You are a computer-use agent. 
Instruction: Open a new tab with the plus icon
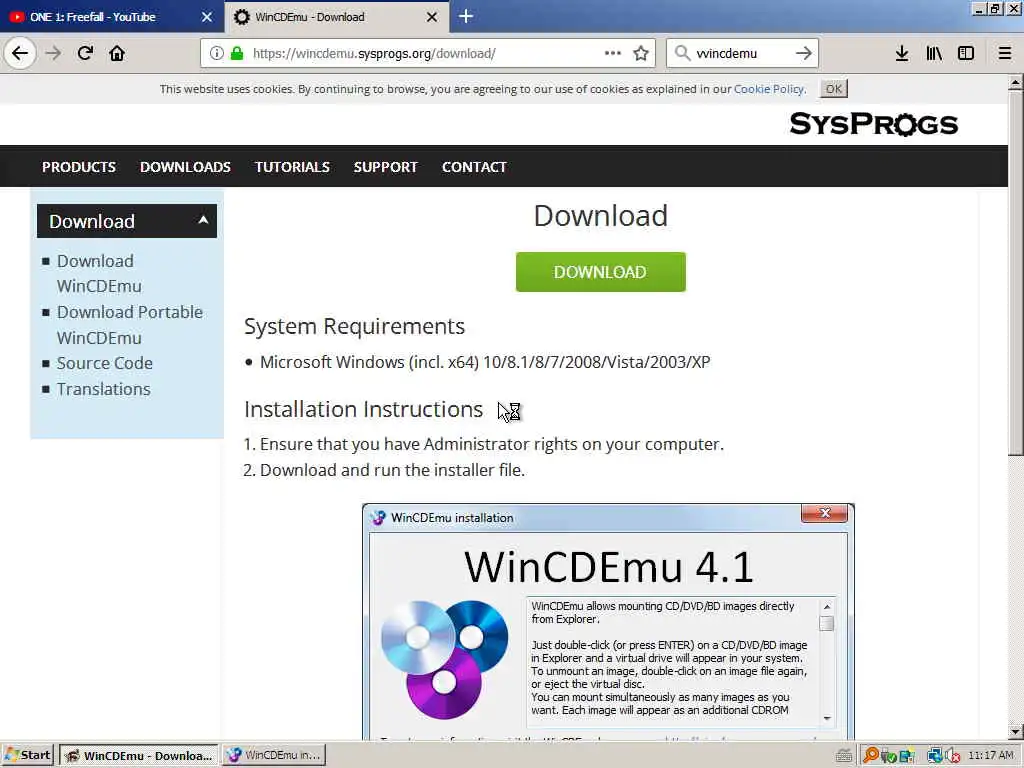click(x=466, y=16)
